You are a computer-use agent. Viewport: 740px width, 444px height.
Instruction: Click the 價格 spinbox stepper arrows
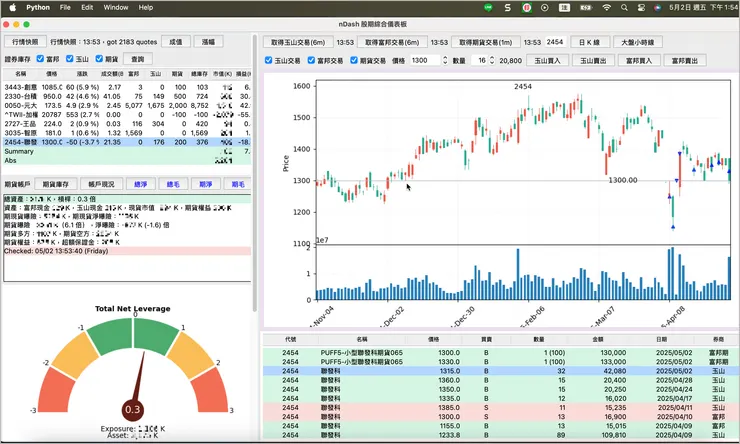pos(443,61)
